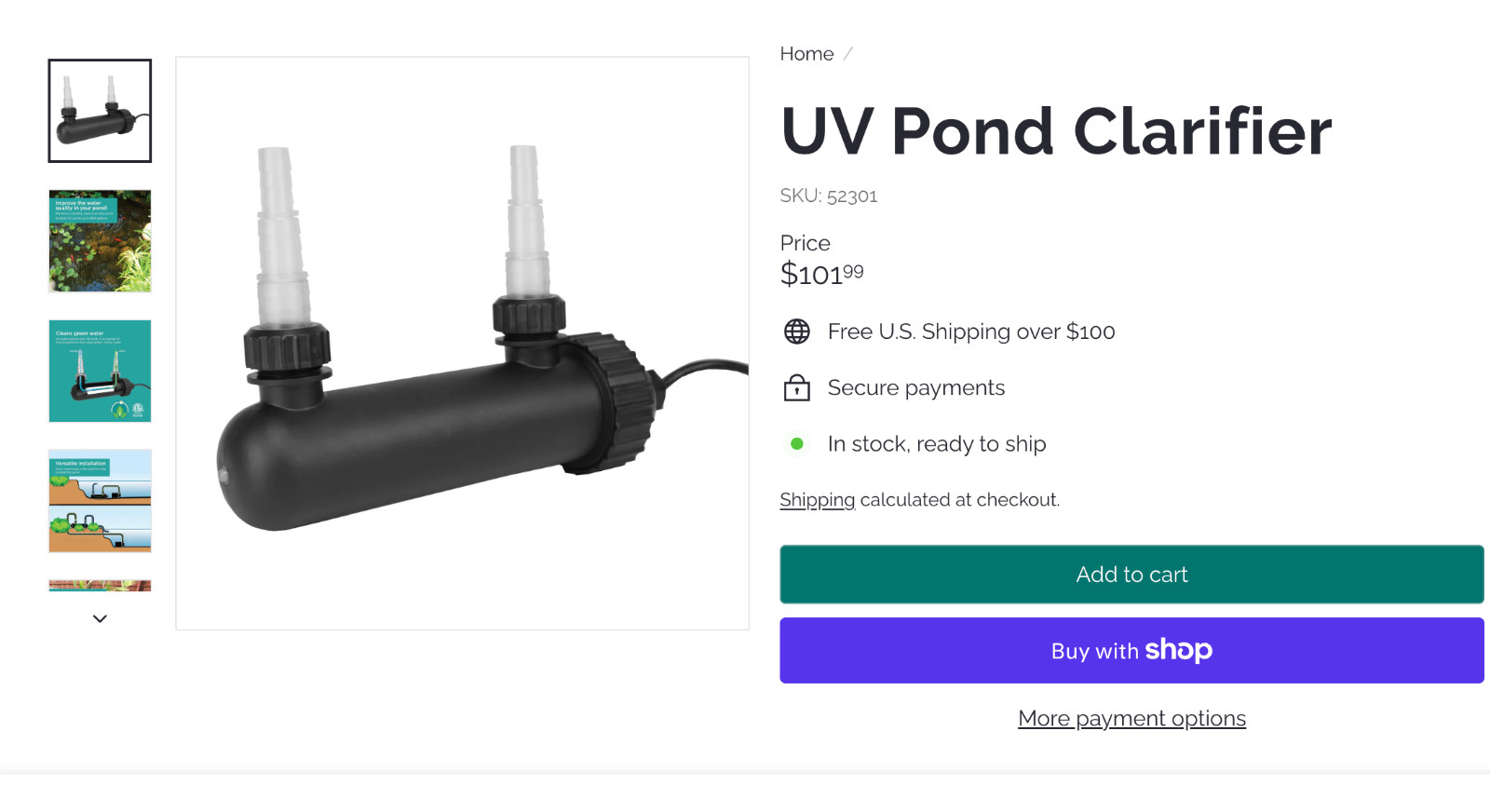The width and height of the screenshot is (1490, 812).
Task: View the 'Versatile installation' thumbnail
Action: click(100, 501)
